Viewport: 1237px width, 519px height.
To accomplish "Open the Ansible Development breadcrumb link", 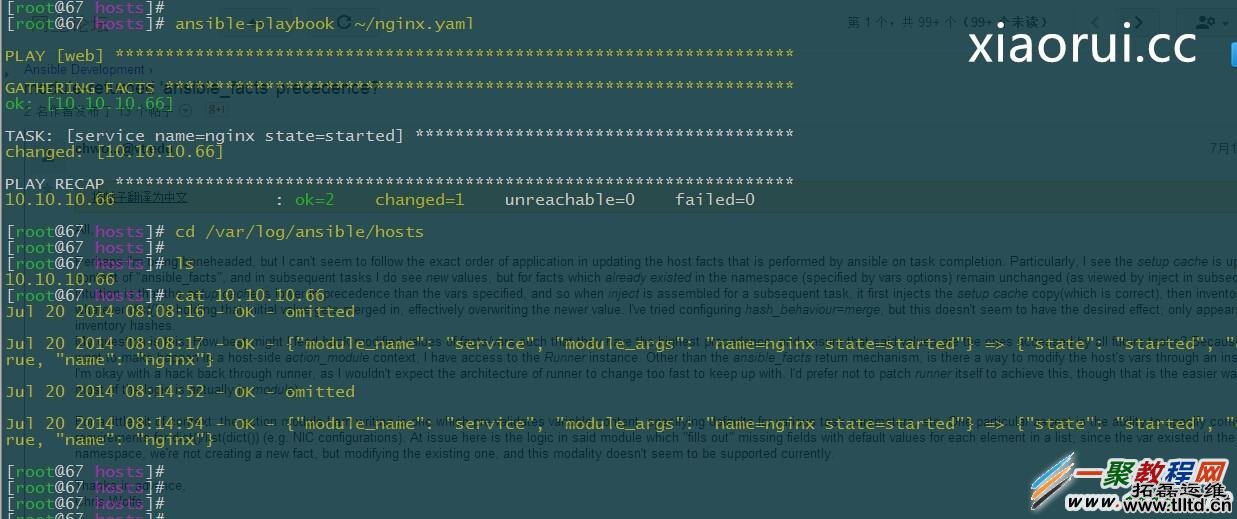I will [87, 70].
